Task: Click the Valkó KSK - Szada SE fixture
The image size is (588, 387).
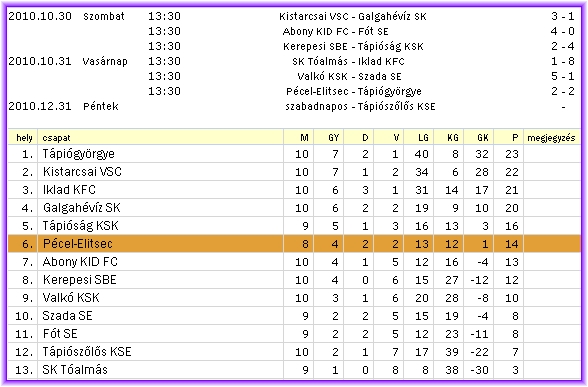Action: (349, 76)
